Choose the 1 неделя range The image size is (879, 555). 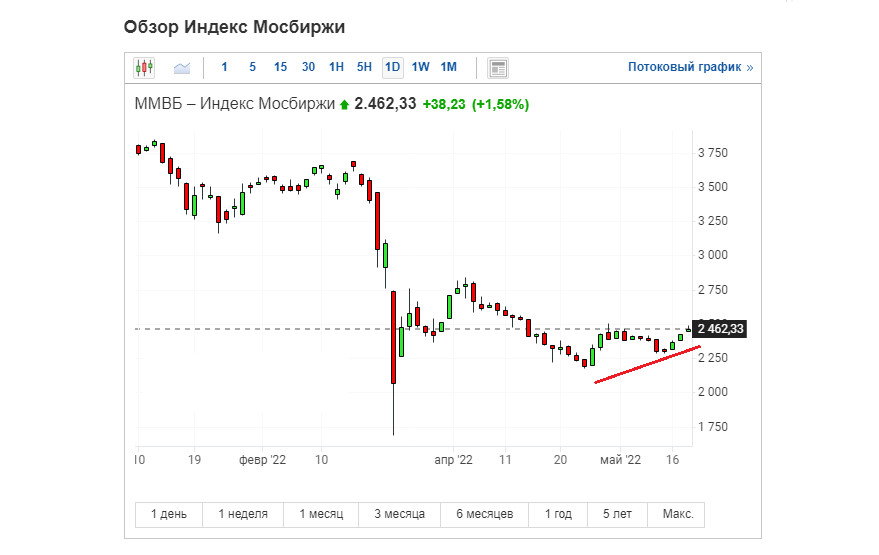pos(243,514)
